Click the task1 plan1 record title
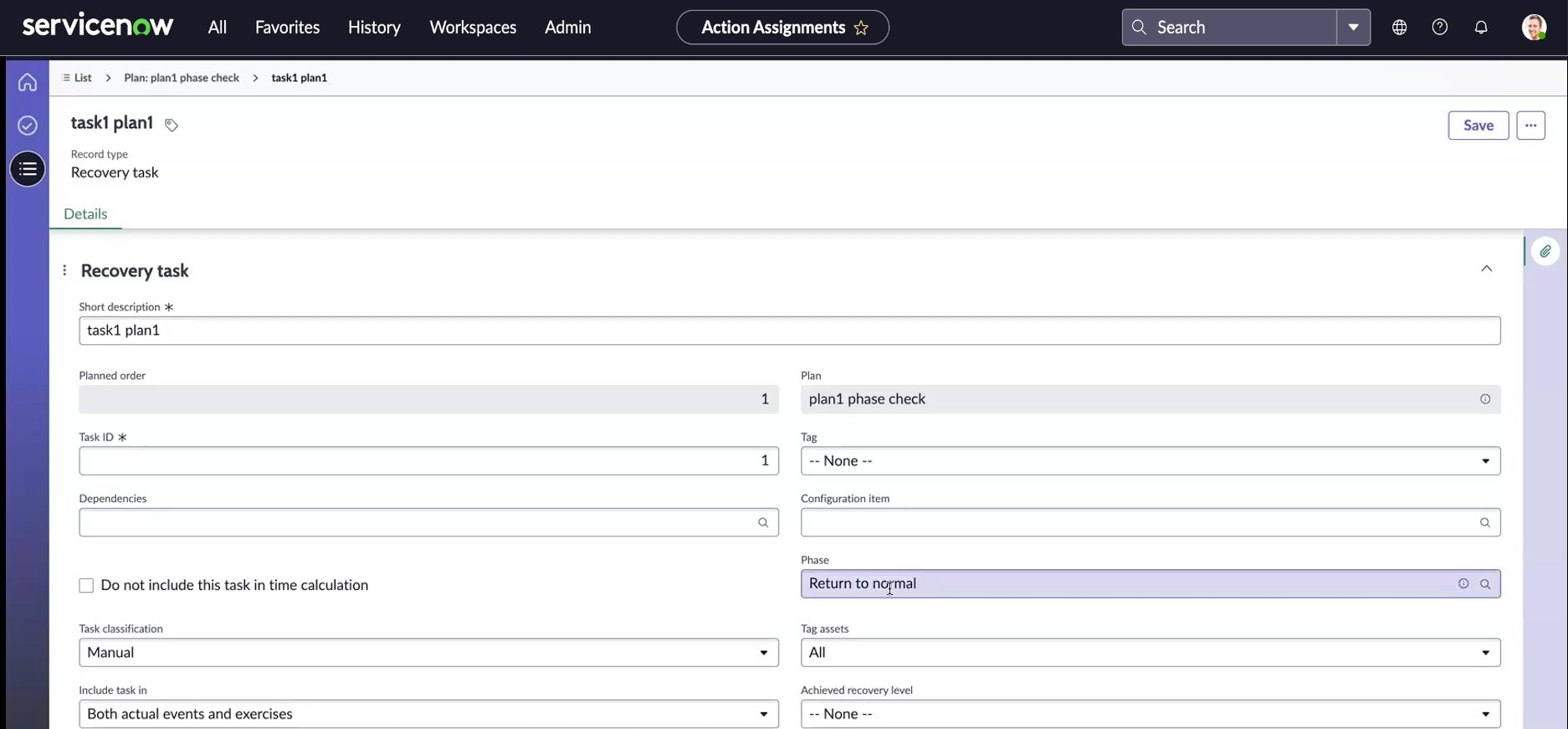 coord(112,123)
